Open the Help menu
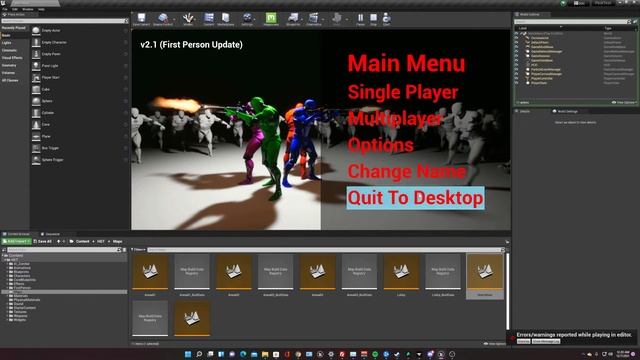Image resolution: width=640 pixels, height=360 pixels. click(x=41, y=9)
